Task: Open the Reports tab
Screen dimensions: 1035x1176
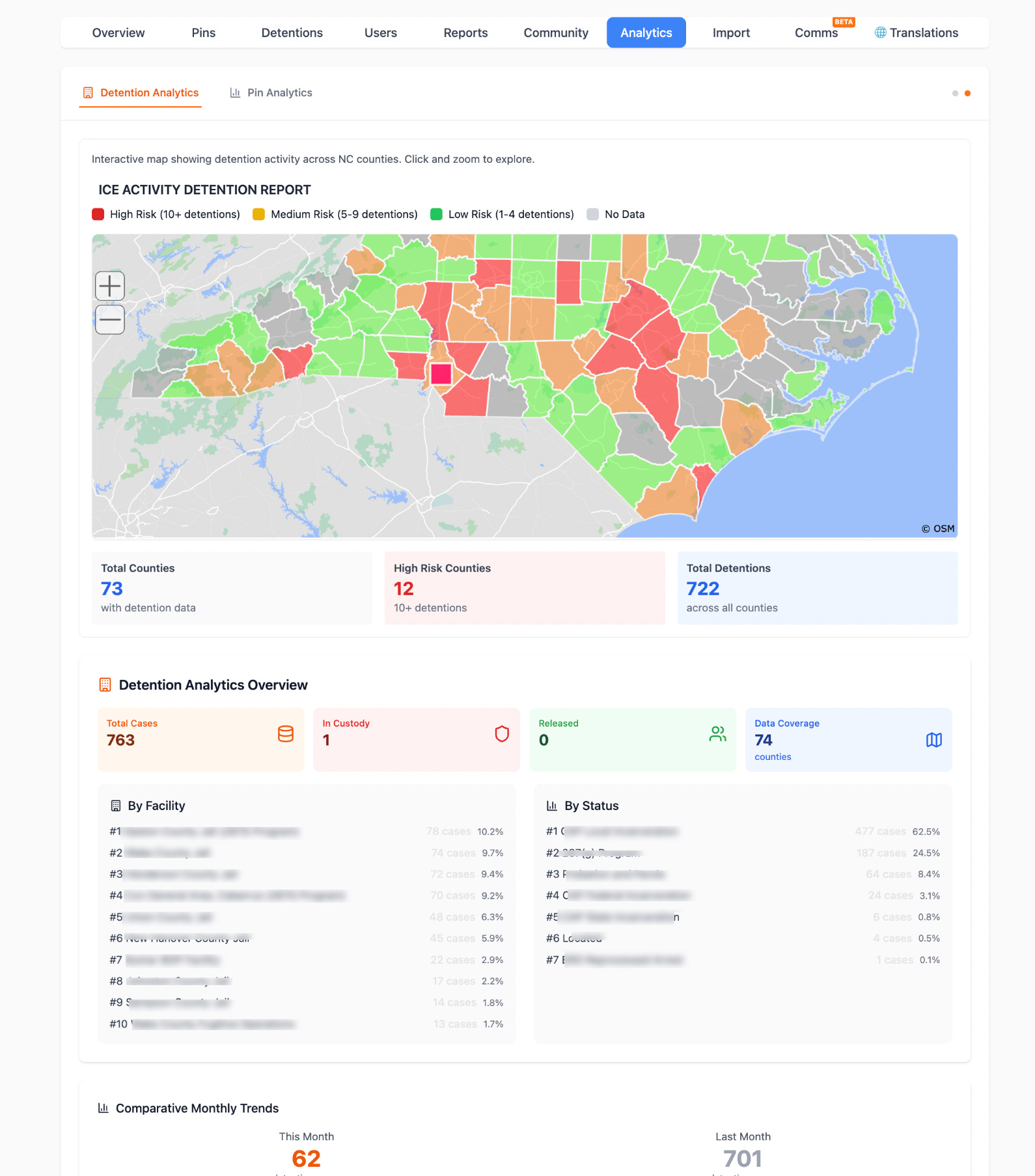Action: point(465,33)
